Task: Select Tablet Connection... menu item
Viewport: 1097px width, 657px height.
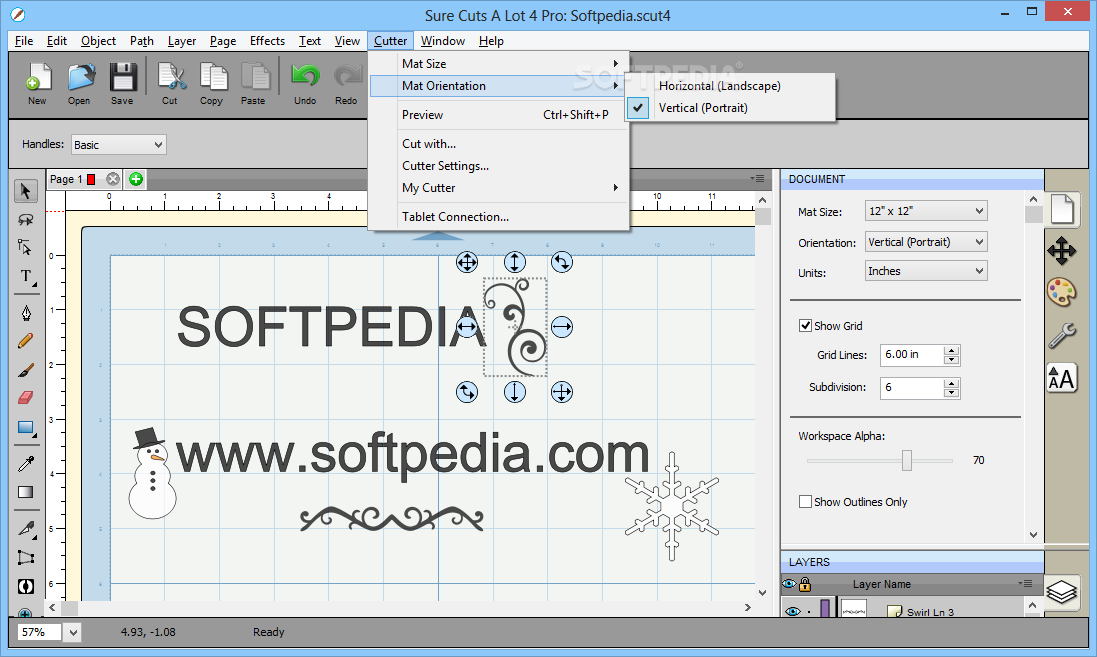Action: tap(498, 217)
